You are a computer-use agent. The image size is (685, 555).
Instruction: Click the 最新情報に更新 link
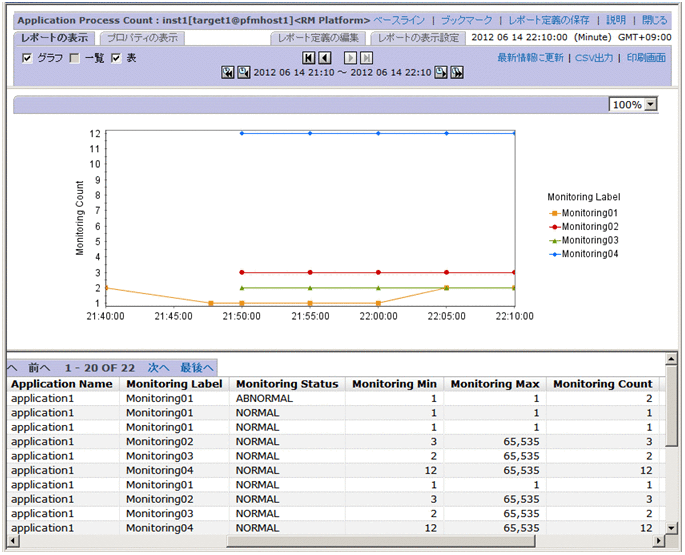[531, 58]
